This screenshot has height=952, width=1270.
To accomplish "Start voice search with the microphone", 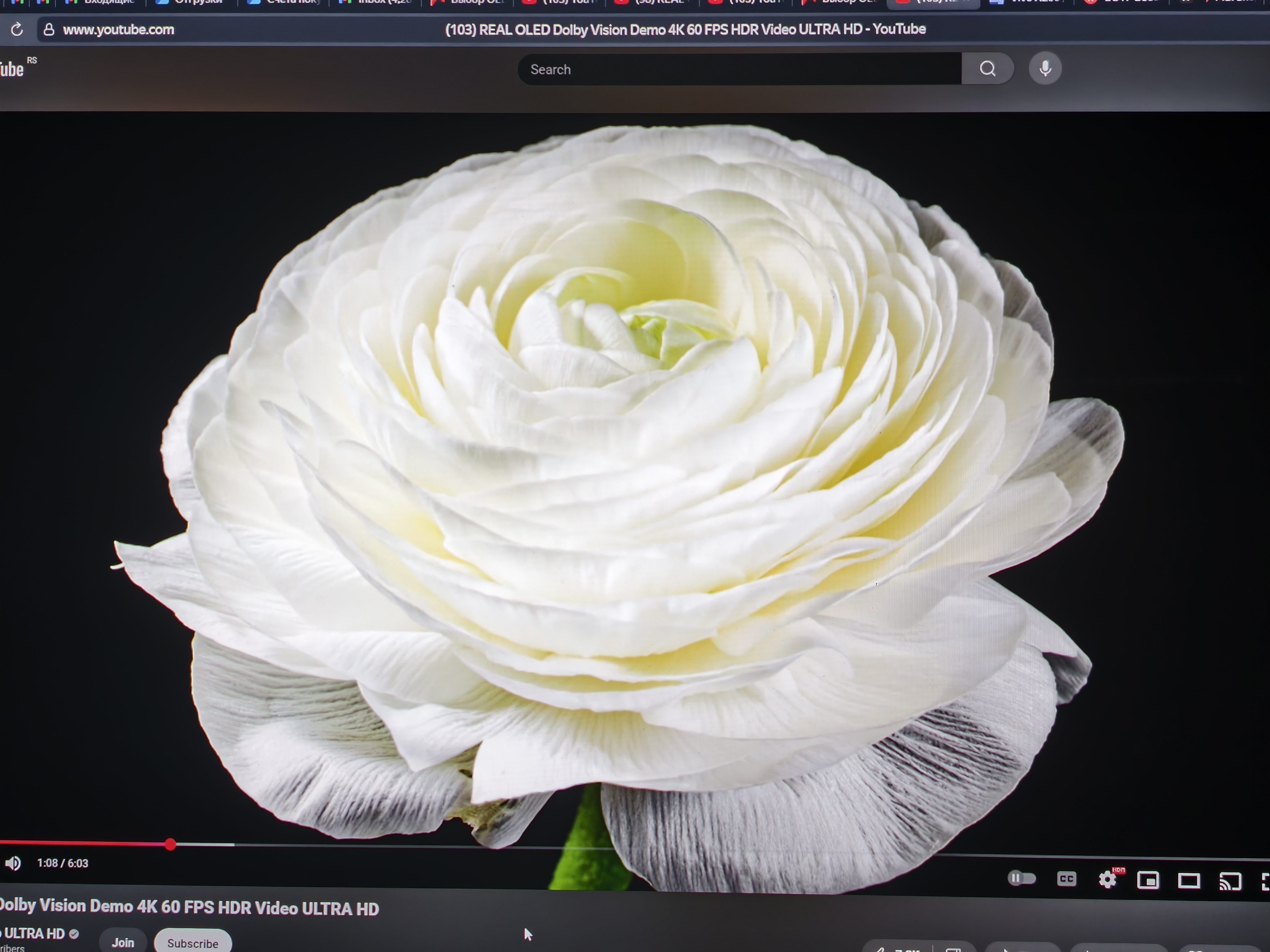I will (x=1046, y=69).
